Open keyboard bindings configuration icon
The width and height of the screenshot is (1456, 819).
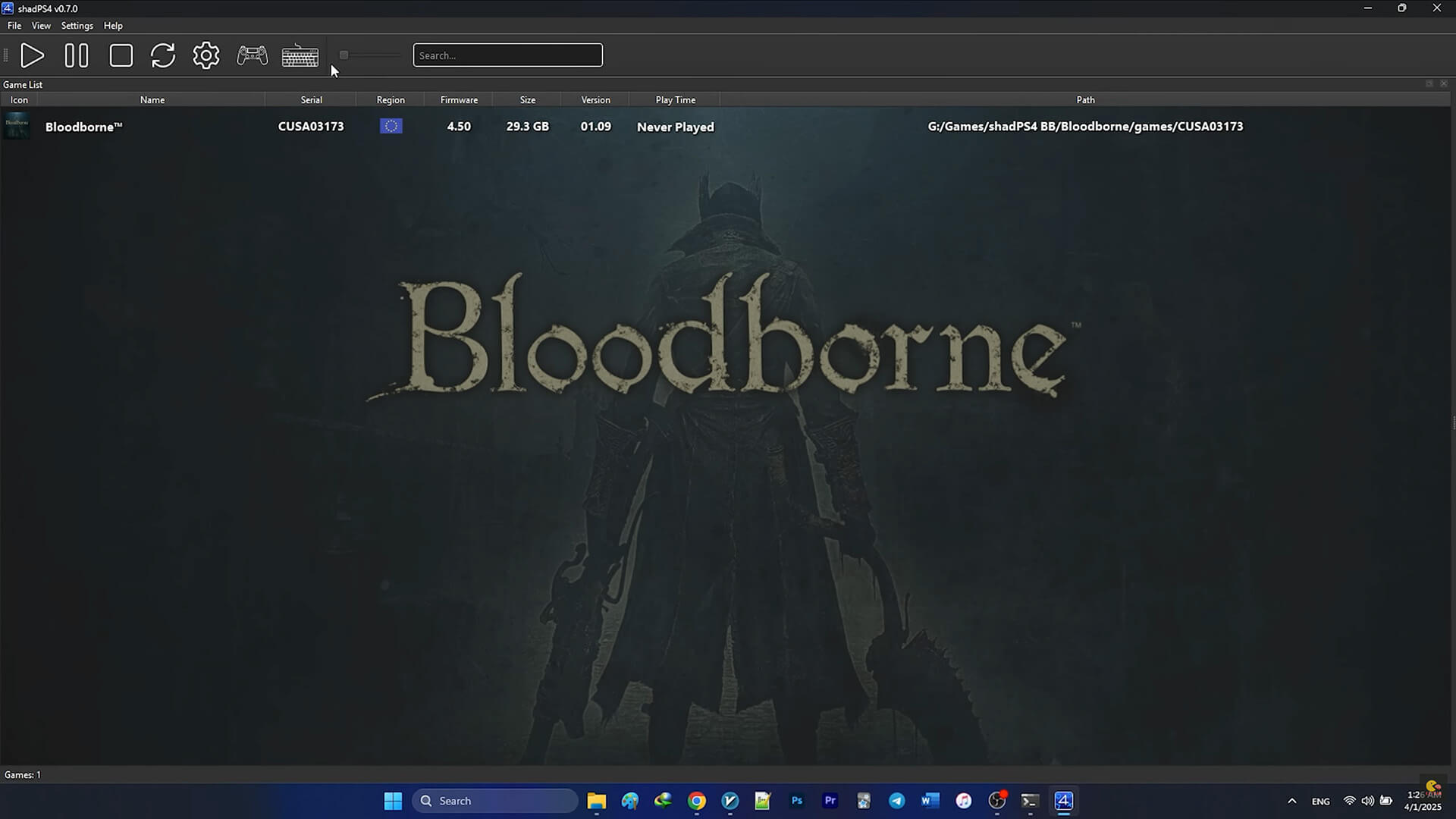300,56
